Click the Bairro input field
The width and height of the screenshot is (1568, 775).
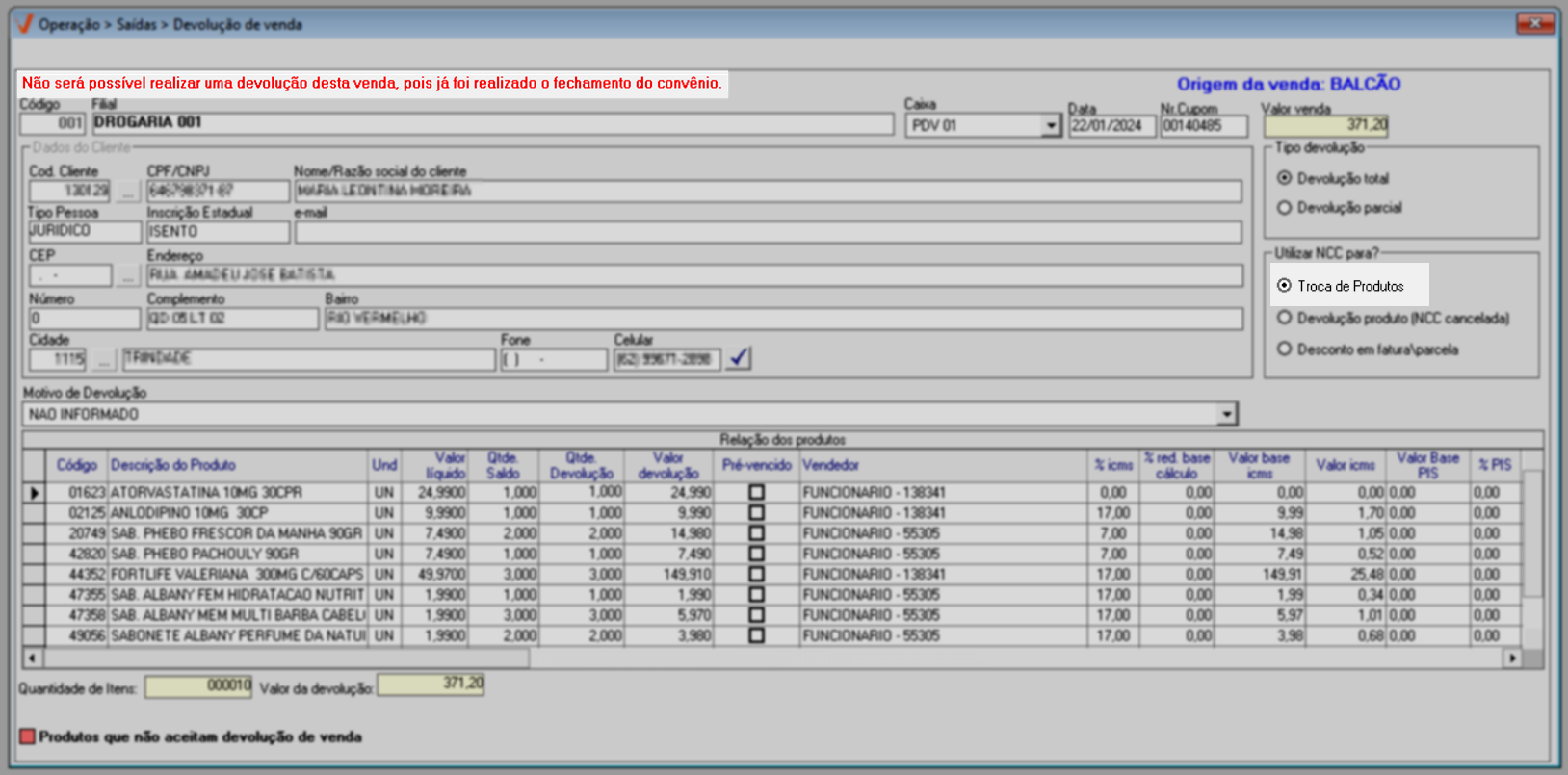pos(784,319)
